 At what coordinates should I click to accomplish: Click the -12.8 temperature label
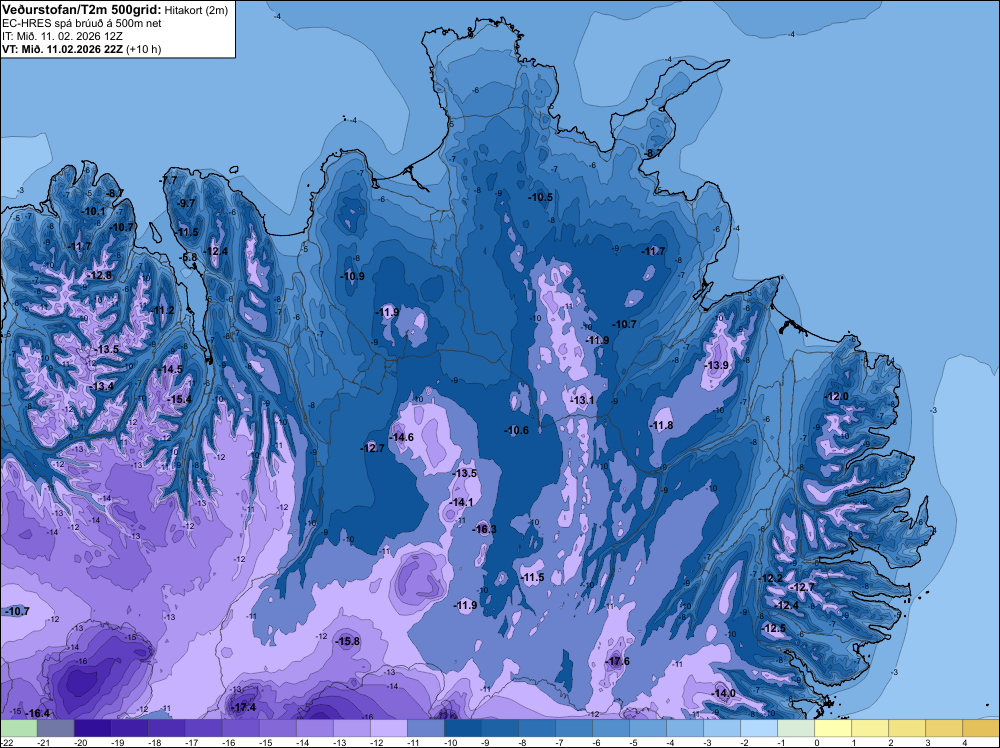point(99,275)
